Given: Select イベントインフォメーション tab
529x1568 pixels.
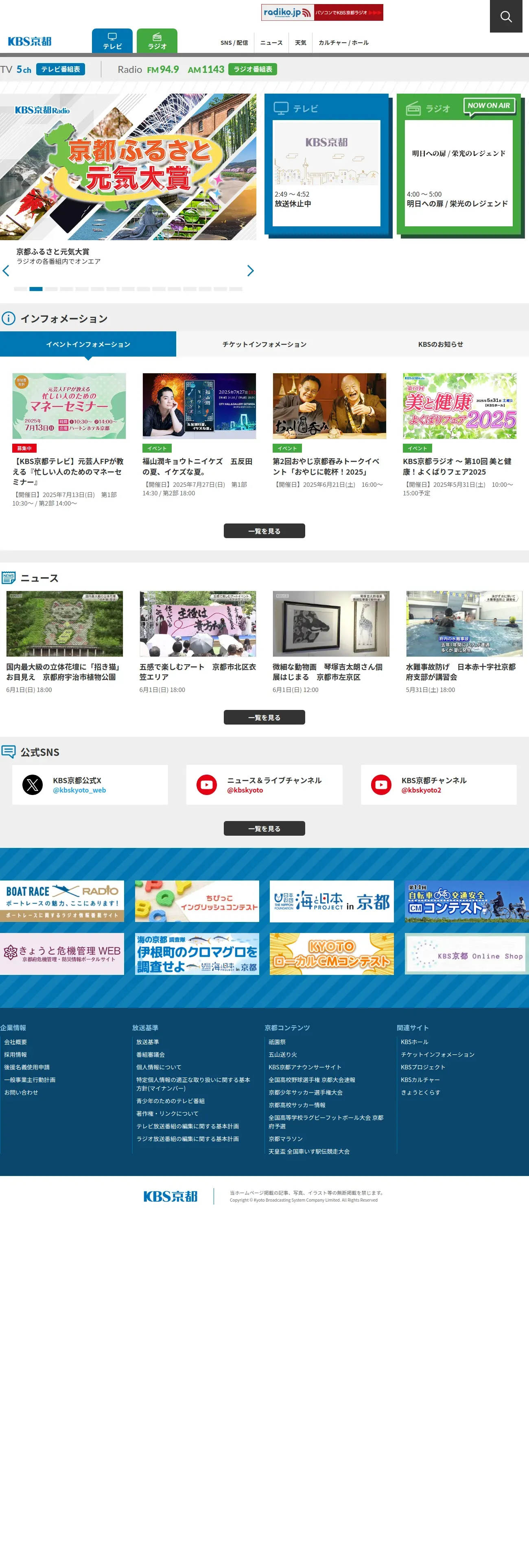Looking at the screenshot, I should [88, 344].
